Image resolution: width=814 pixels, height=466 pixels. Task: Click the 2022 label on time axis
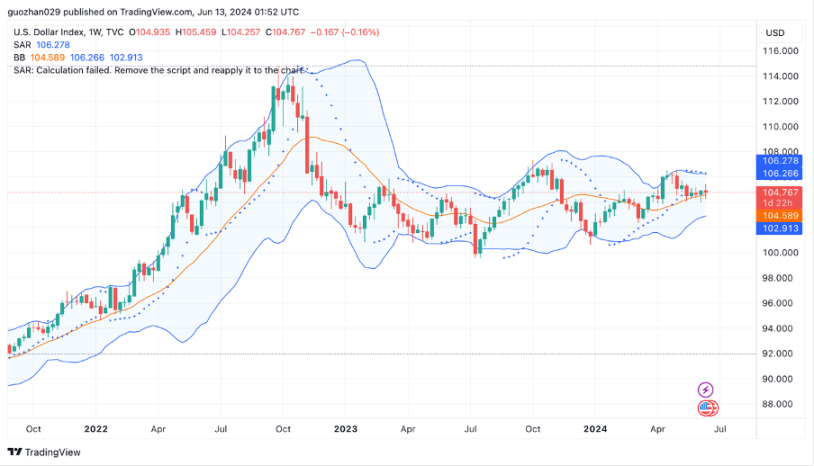96,428
